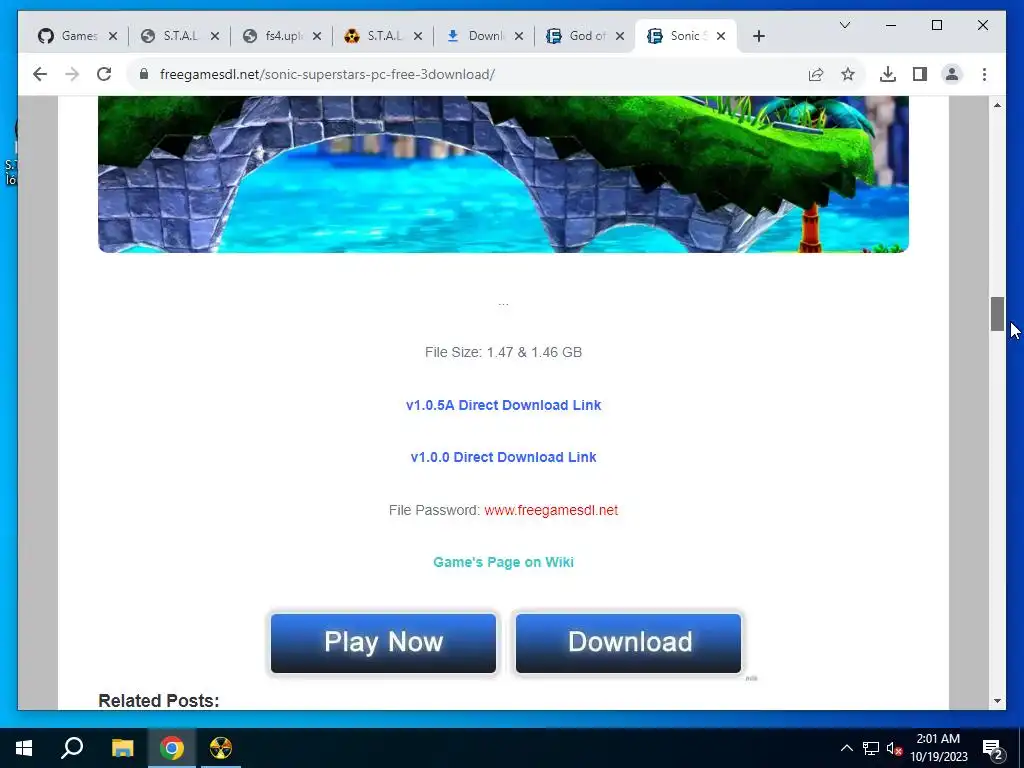Viewport: 1024px width, 768px height.
Task: Open the Game's Page on Wiki link
Action: 504,562
